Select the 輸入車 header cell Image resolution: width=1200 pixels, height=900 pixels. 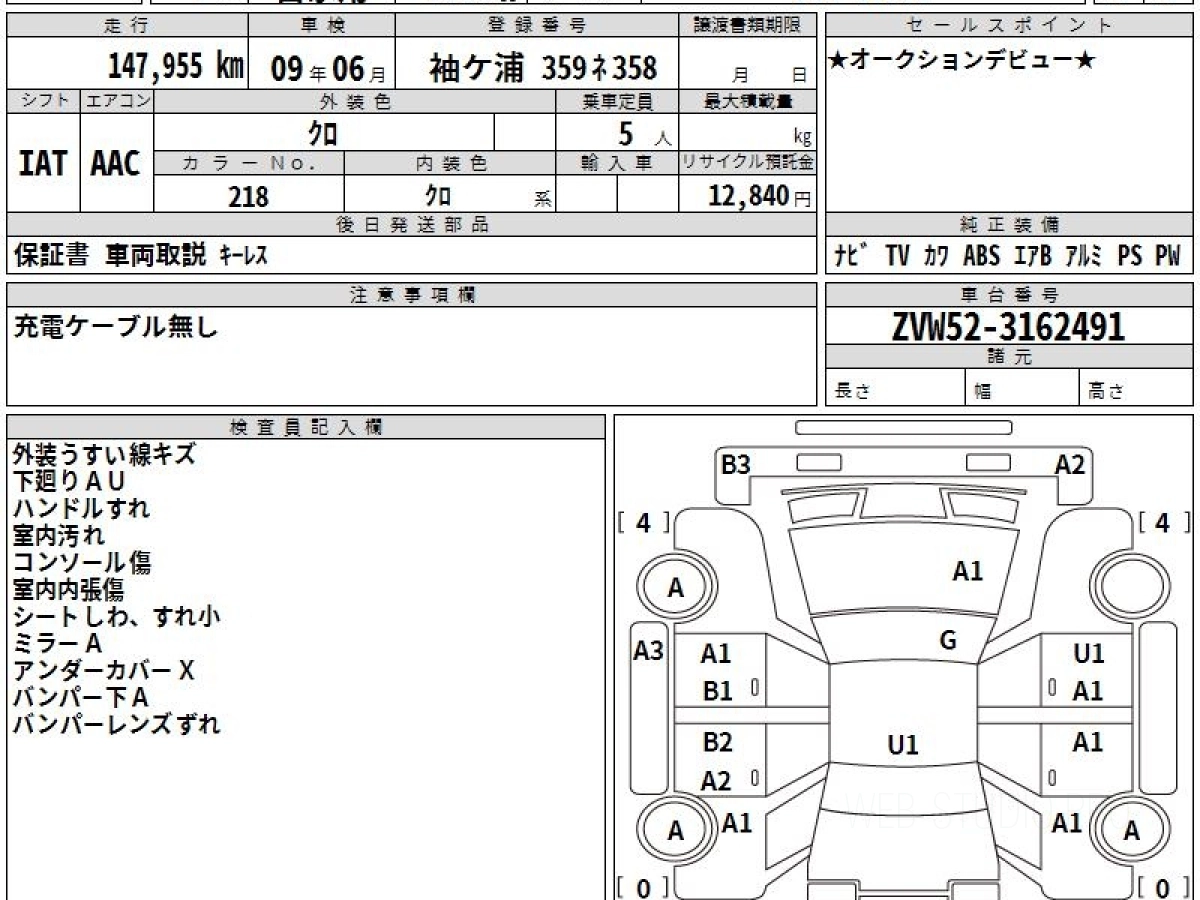[x=617, y=163]
